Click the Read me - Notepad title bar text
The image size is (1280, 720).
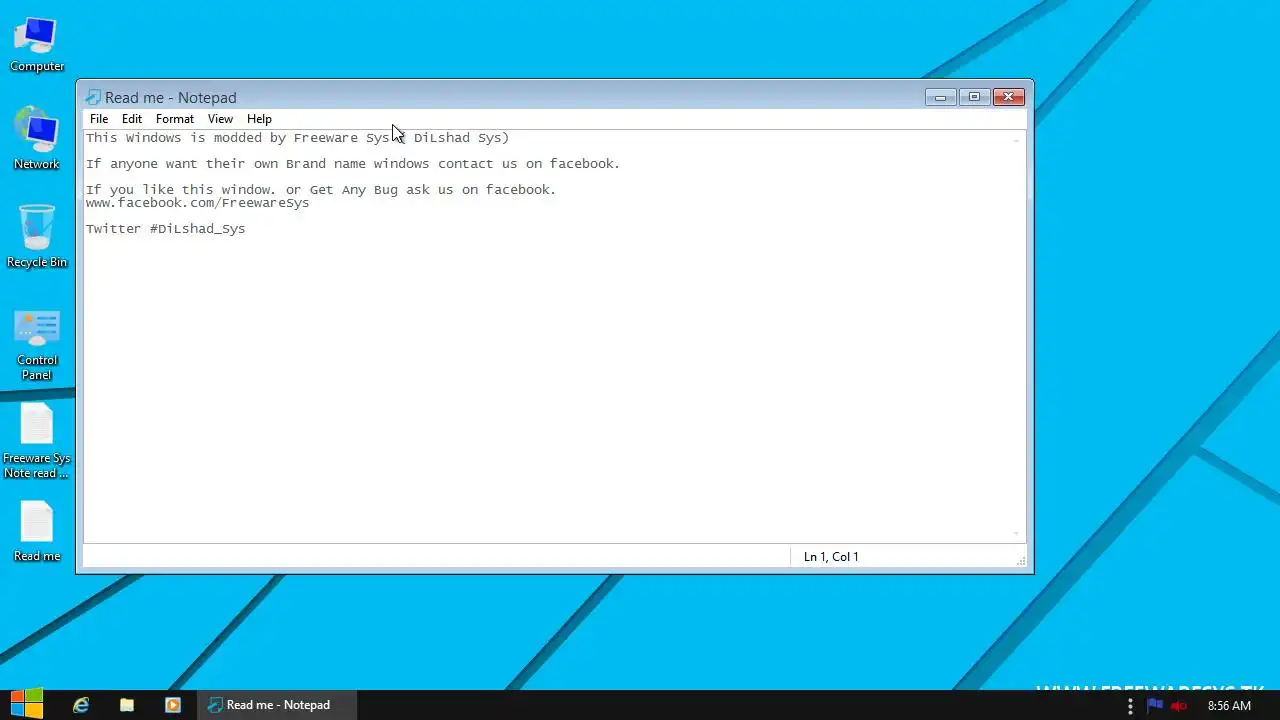[171, 97]
